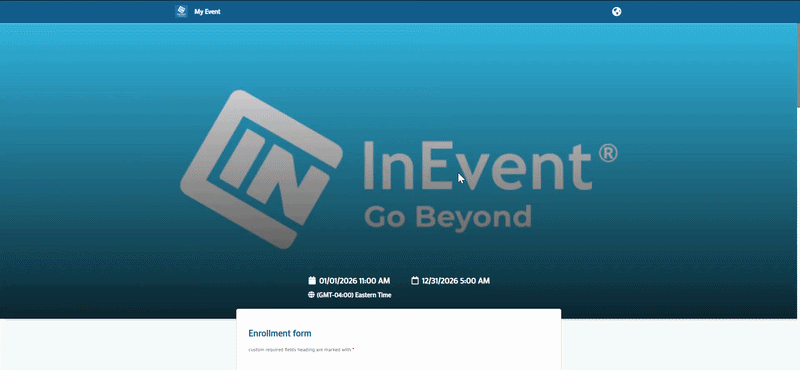Viewport: 800px width, 370px height.
Task: Open the language globe icon
Action: click(x=616, y=12)
